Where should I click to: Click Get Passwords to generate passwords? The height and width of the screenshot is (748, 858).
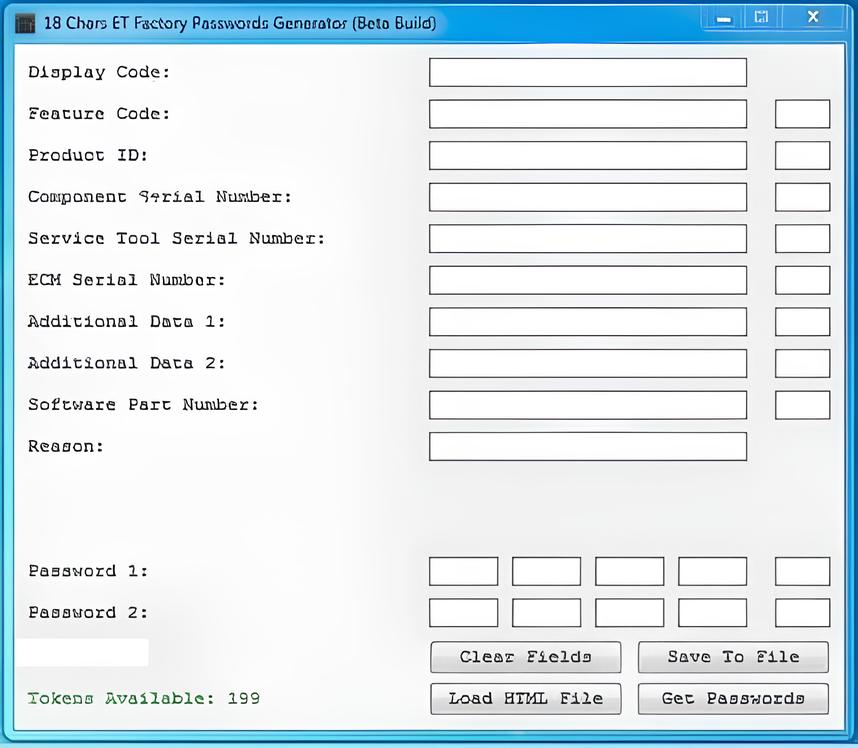click(733, 698)
